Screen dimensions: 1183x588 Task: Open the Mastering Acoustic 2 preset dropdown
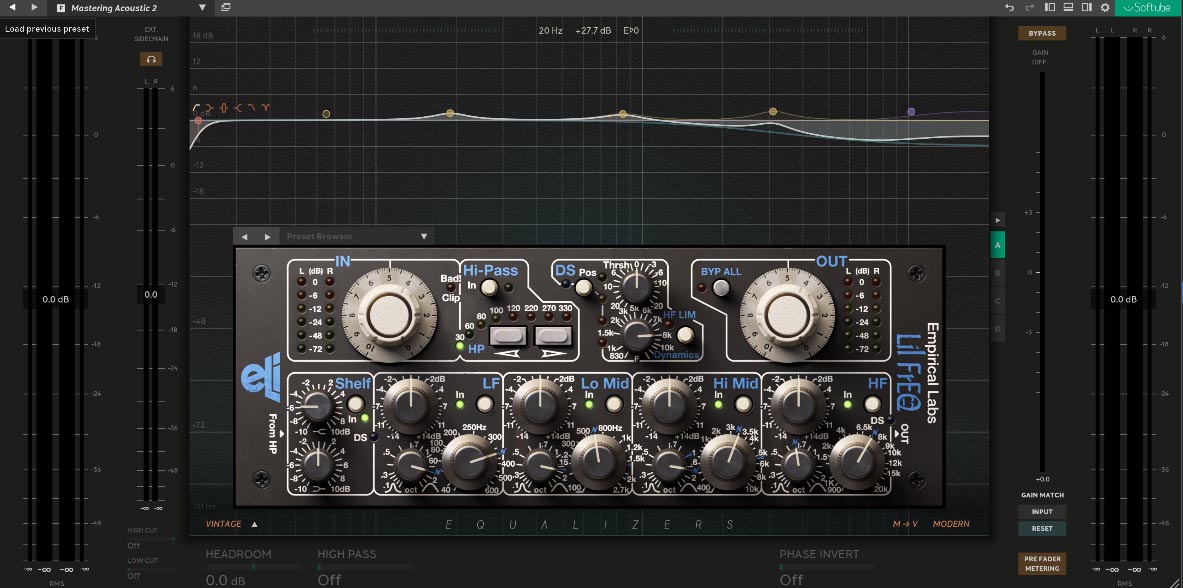click(202, 7)
